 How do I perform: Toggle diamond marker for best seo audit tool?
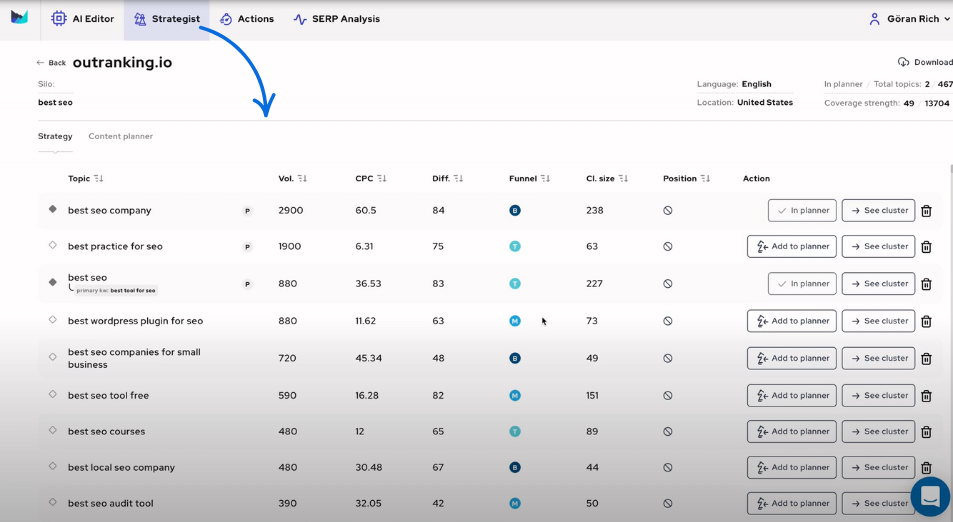coord(53,503)
